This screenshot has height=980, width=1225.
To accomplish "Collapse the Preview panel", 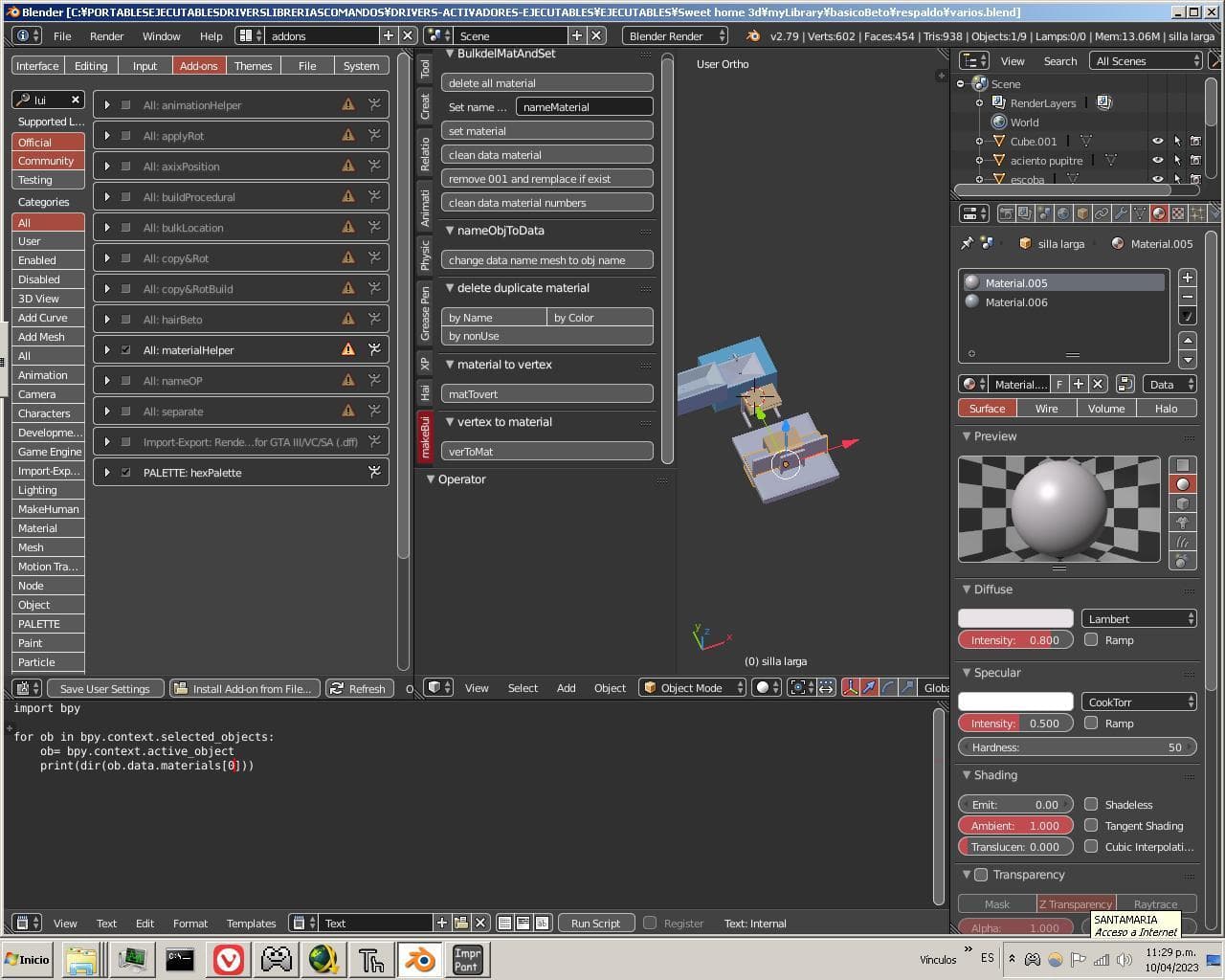I will click(x=967, y=436).
